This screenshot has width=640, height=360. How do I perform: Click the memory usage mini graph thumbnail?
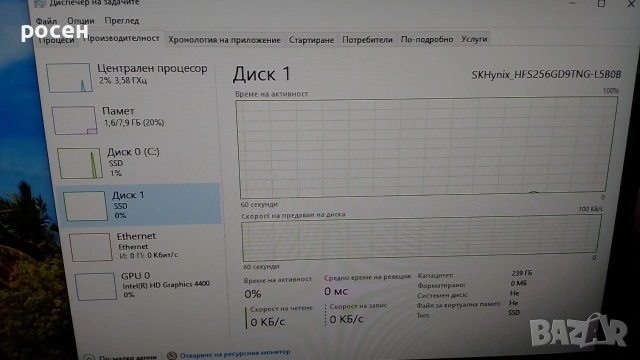(74, 120)
